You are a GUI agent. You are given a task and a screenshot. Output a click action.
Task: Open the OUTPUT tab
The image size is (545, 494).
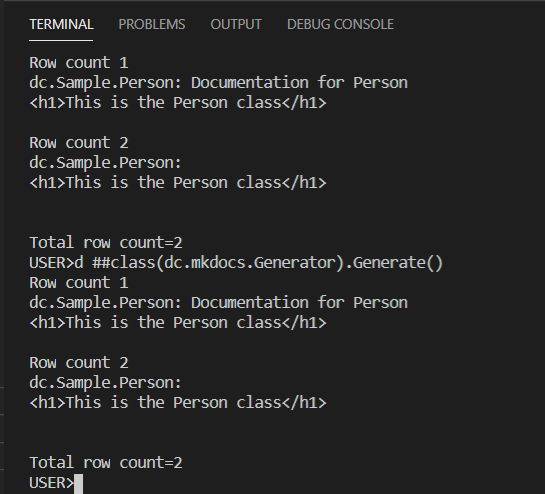[236, 24]
